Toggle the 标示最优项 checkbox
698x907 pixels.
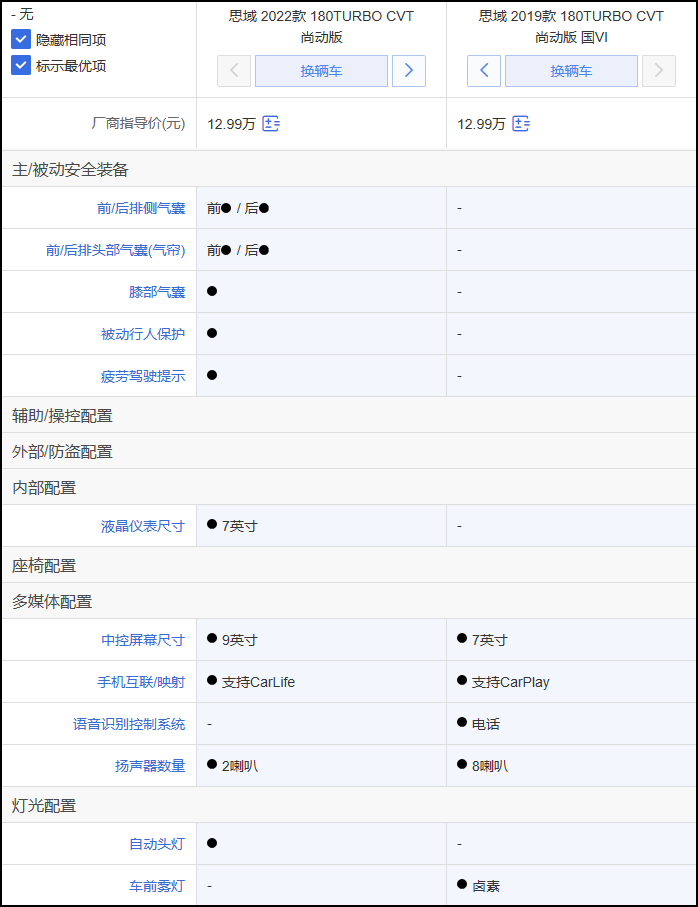[x=21, y=65]
